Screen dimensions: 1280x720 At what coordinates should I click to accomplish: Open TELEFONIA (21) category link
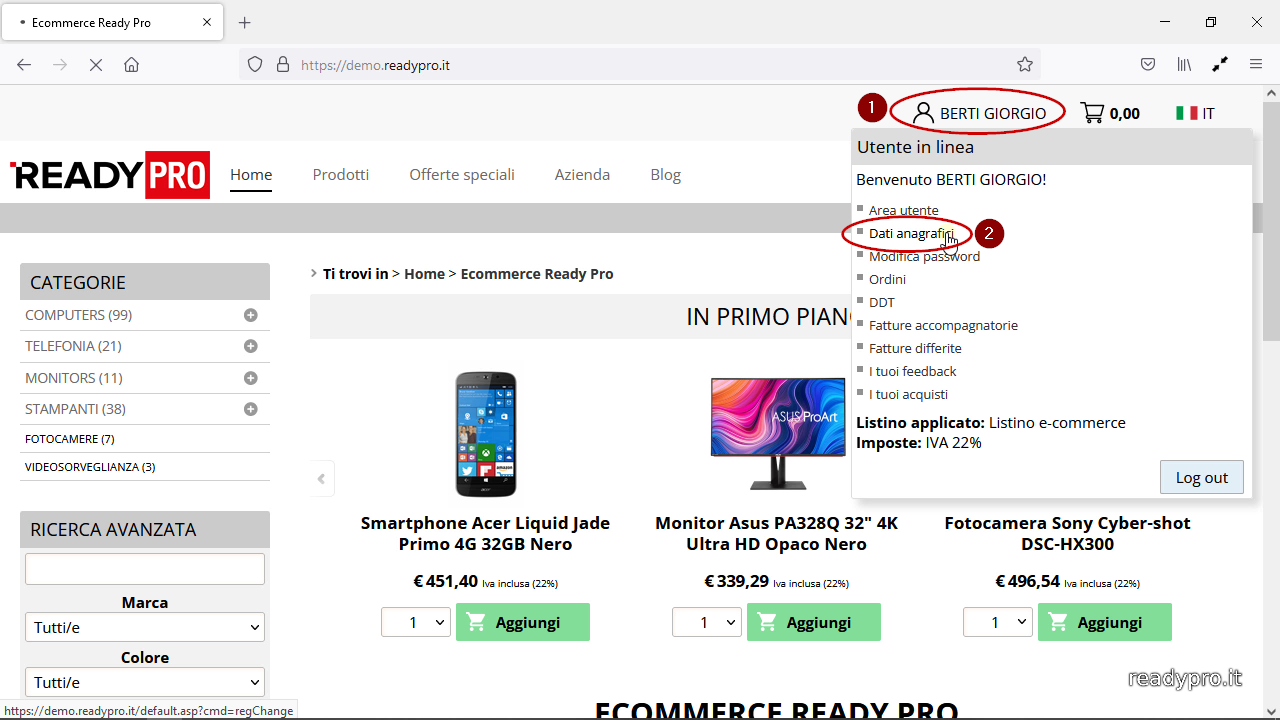(x=73, y=346)
